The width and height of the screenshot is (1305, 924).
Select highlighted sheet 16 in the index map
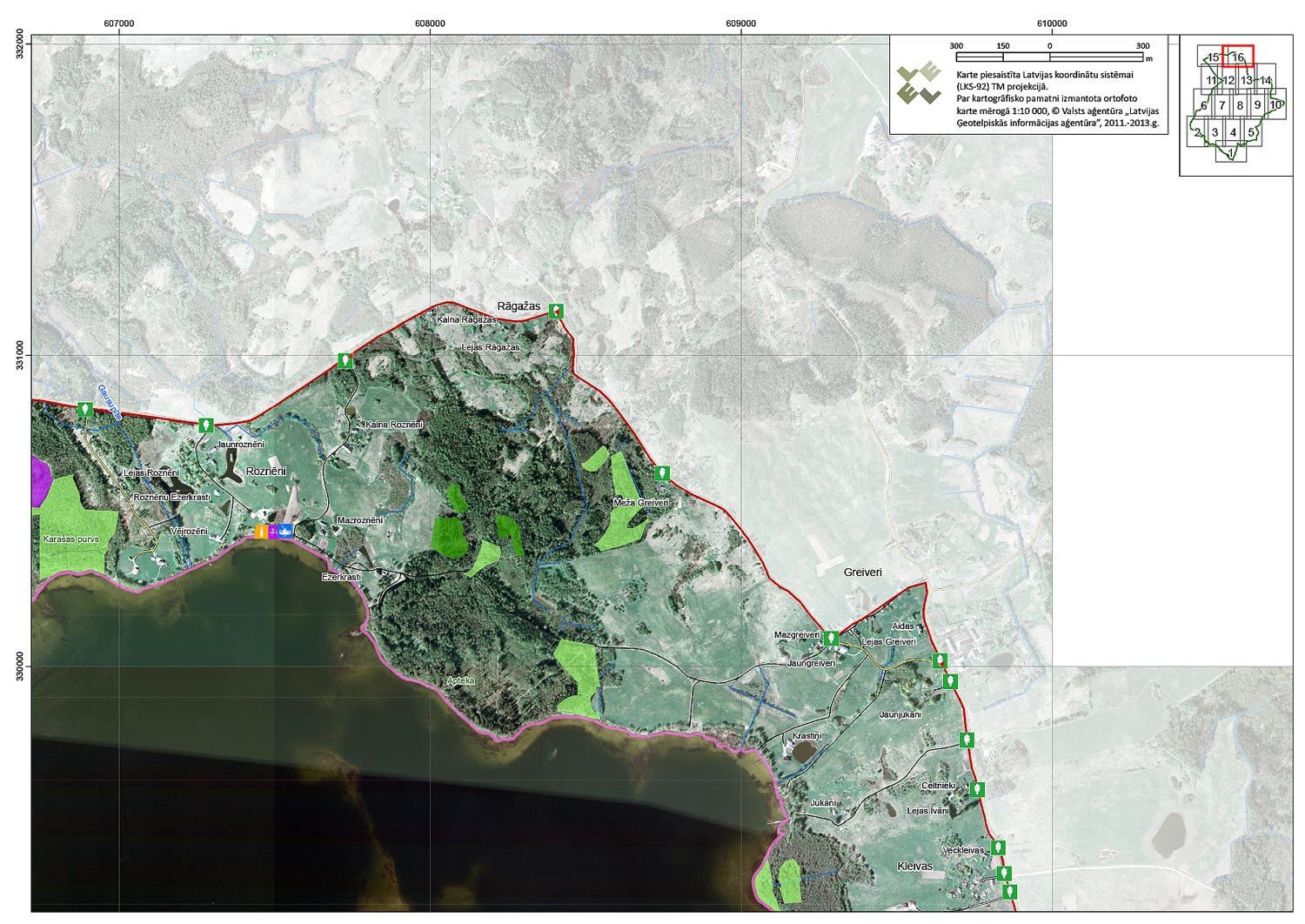point(1238,57)
